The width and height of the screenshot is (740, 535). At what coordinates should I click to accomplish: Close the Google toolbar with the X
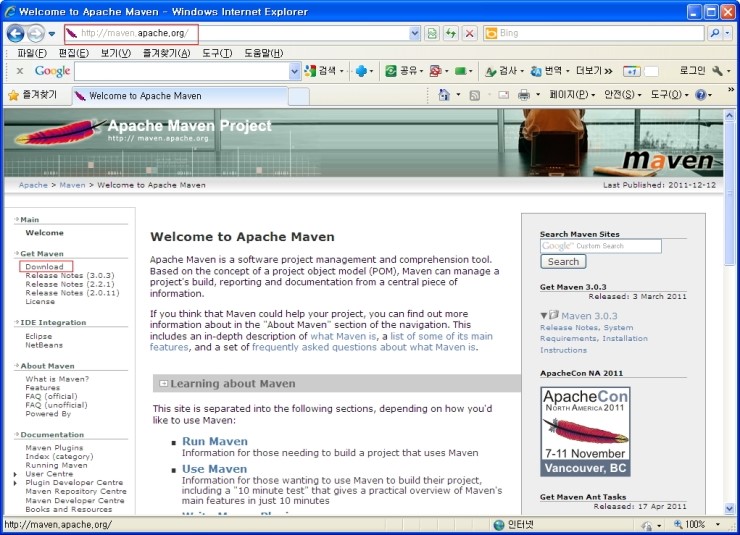pos(20,71)
